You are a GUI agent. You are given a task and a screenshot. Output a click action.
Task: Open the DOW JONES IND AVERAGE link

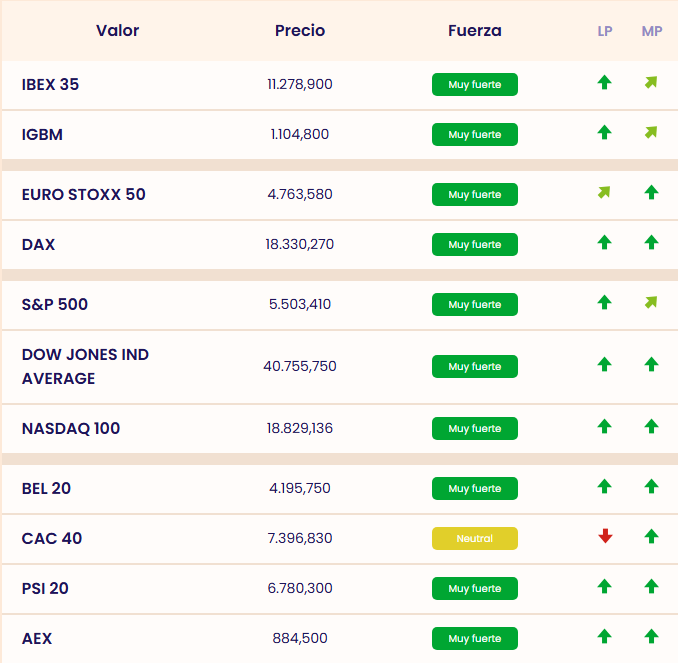[85, 366]
